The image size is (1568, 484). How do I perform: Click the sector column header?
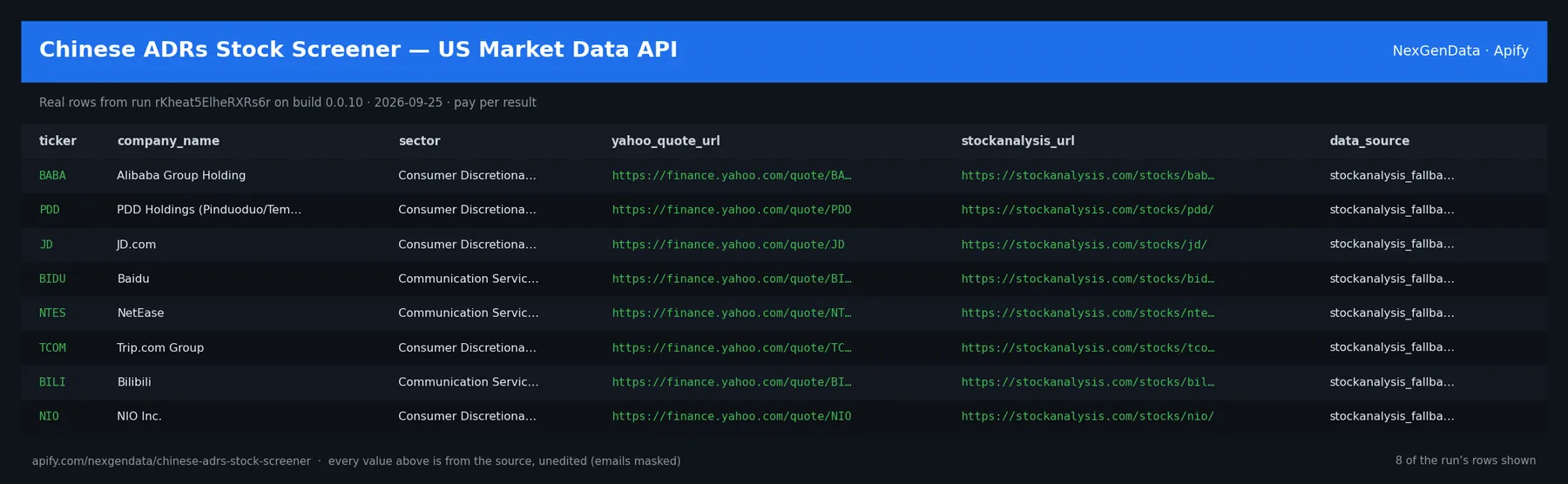click(x=419, y=141)
